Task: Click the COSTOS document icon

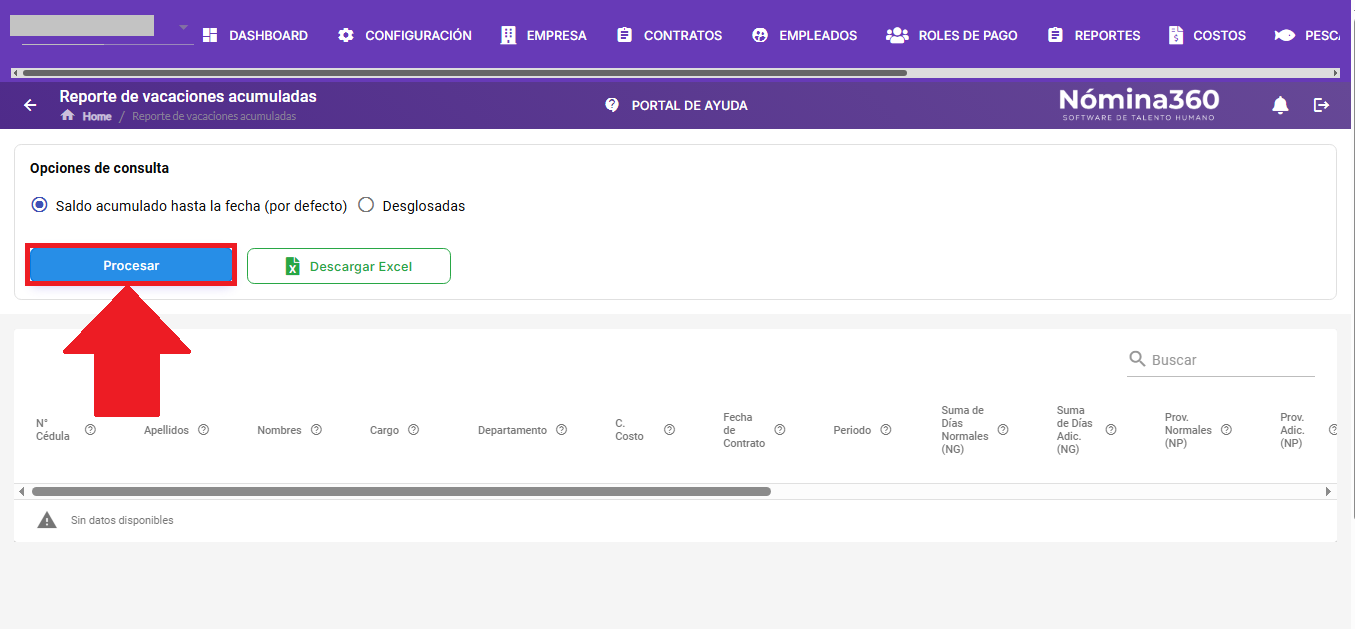Action: coord(1176,35)
